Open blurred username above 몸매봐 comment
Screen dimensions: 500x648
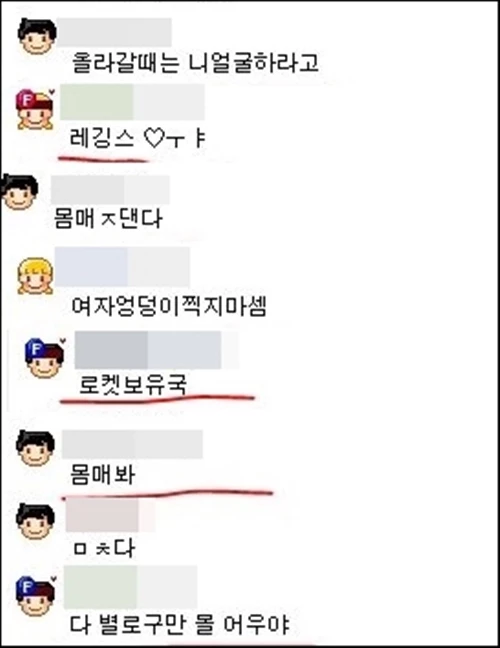132,444
